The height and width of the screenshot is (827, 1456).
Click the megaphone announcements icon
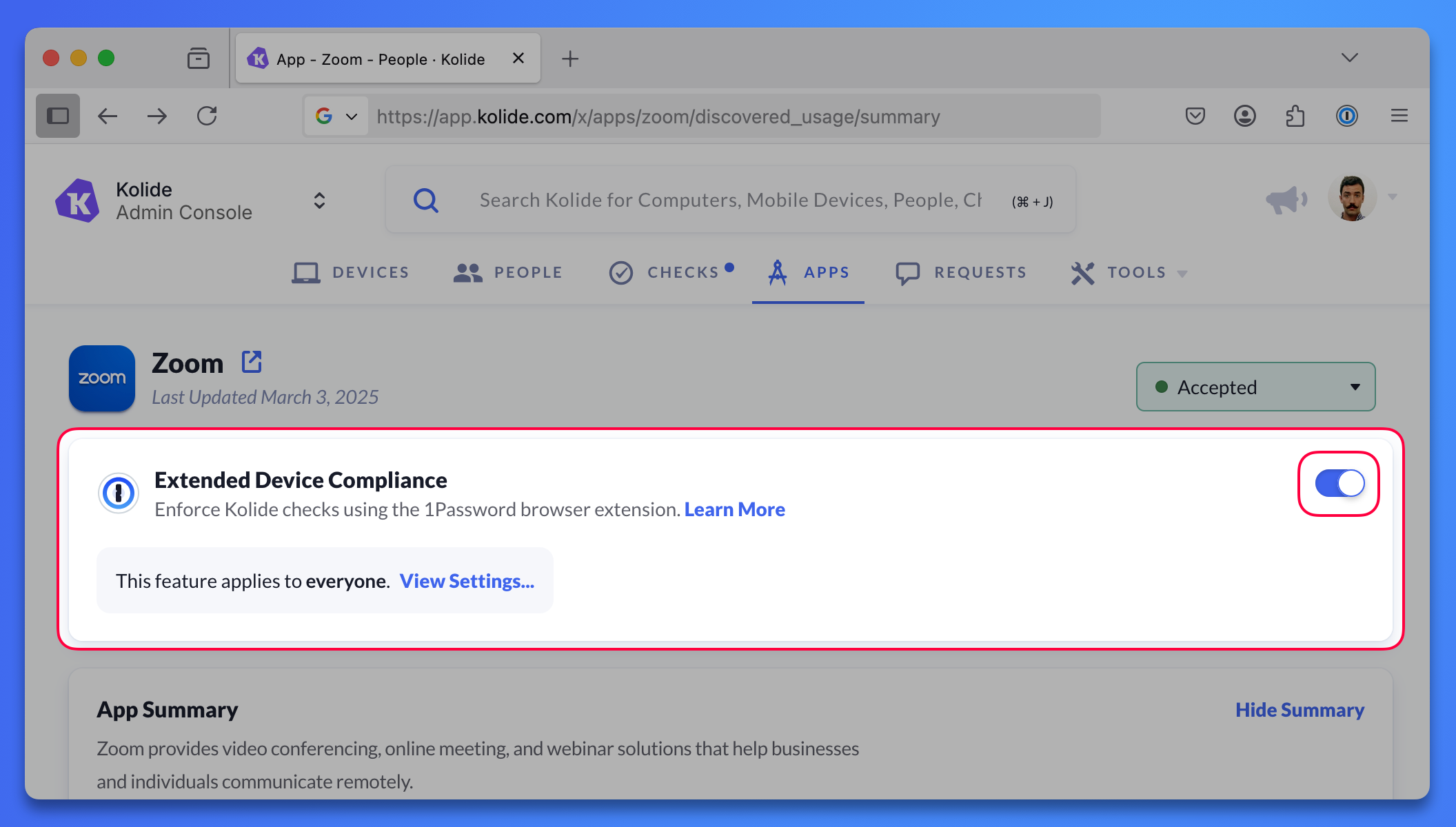(1286, 200)
